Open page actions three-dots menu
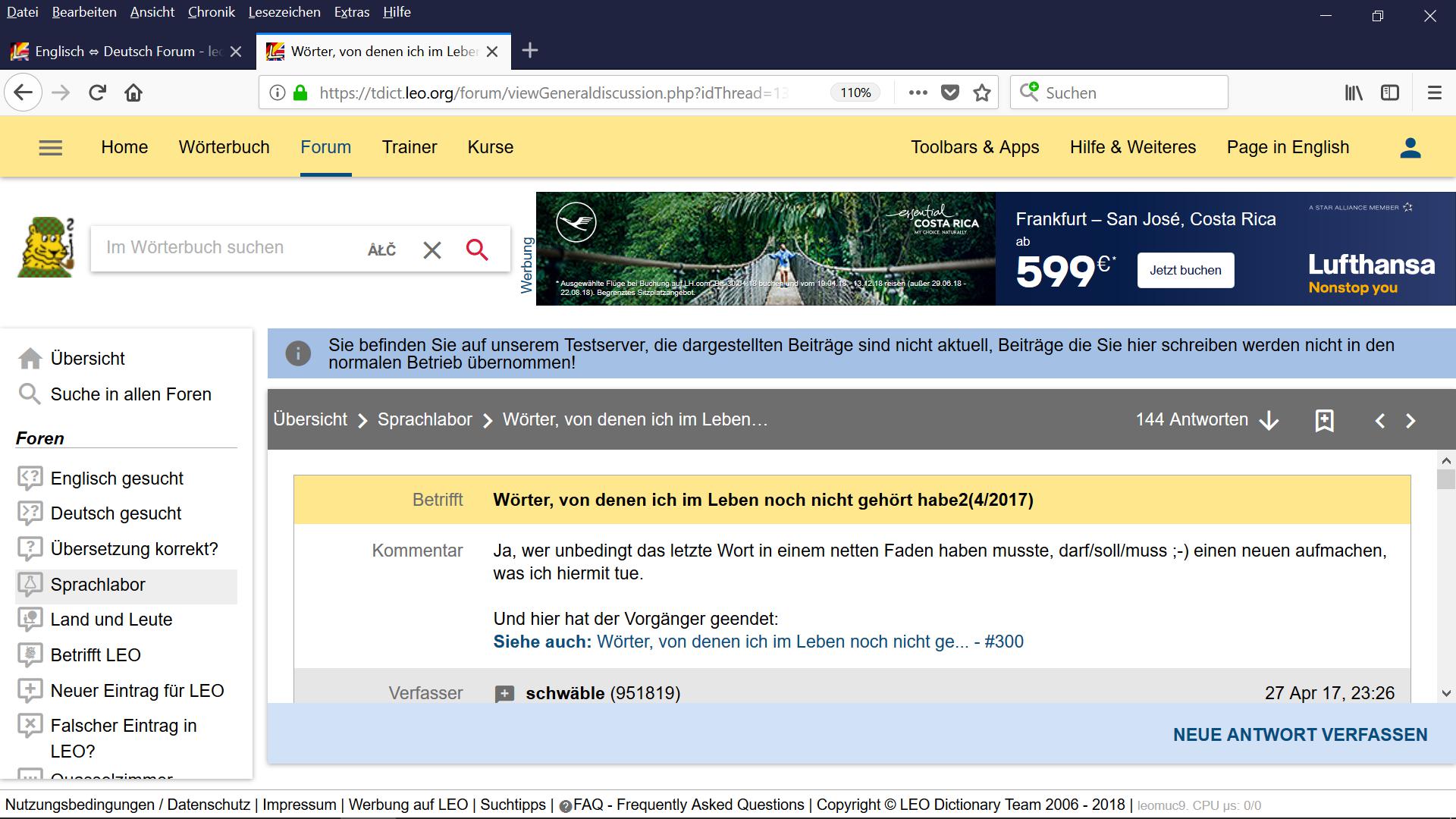Image resolution: width=1456 pixels, height=819 pixels. coord(918,93)
